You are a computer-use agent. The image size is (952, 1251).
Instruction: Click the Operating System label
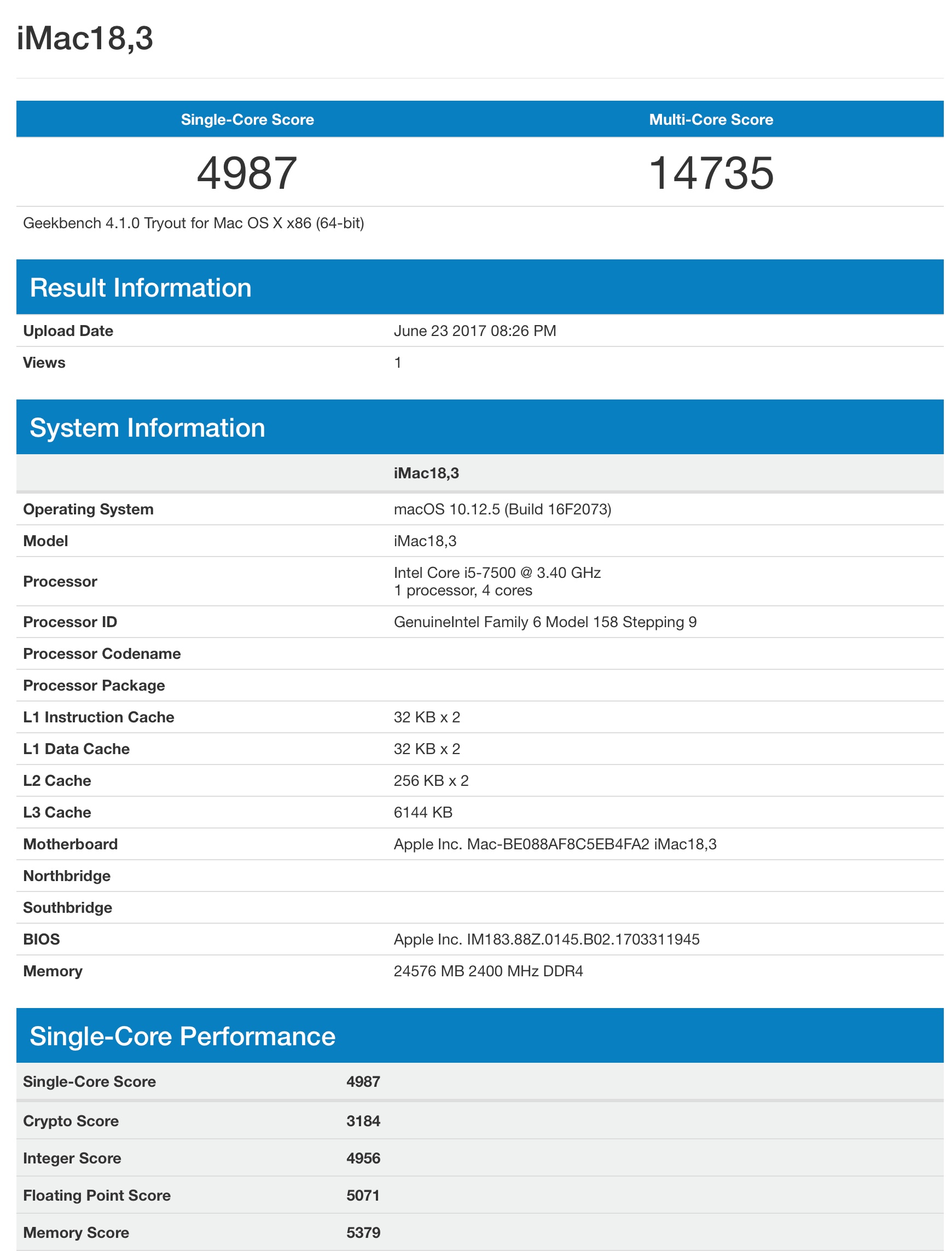(x=89, y=509)
